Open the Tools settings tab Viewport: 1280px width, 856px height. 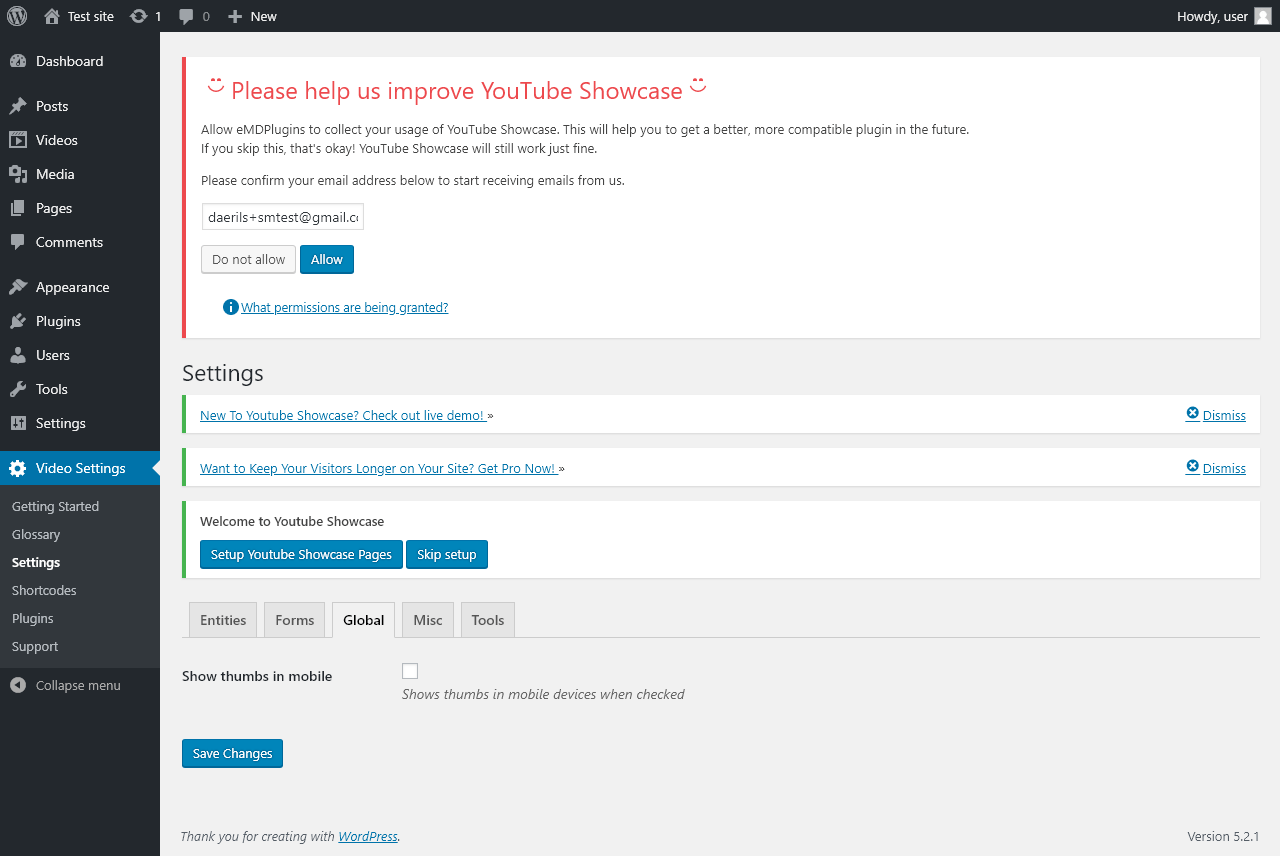(x=488, y=620)
